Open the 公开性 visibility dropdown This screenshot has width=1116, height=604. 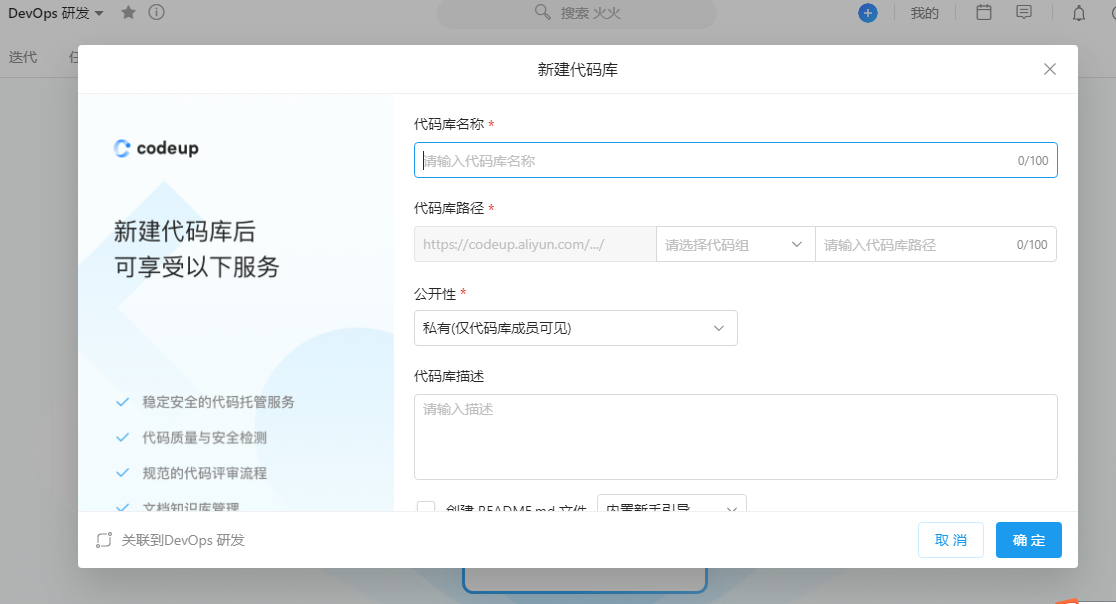tap(576, 327)
